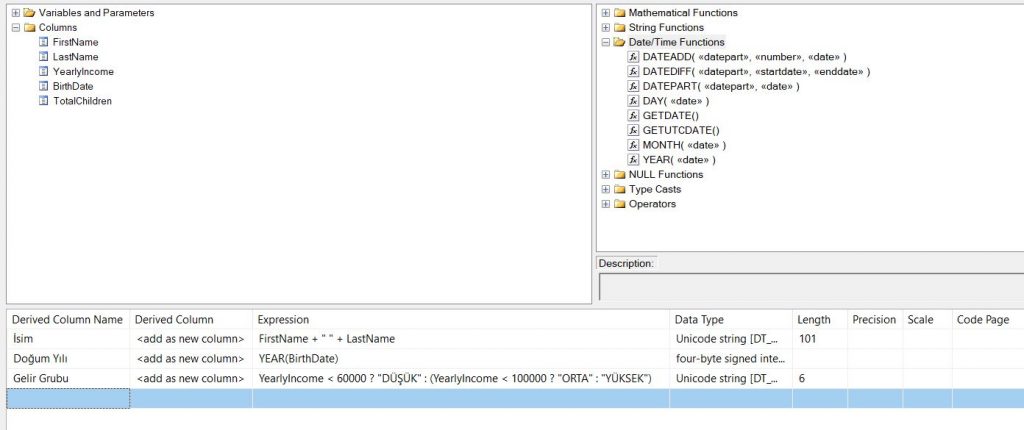Viewport: 1024px width, 430px height.
Task: Click the Type Casts folder icon
Action: [619, 190]
